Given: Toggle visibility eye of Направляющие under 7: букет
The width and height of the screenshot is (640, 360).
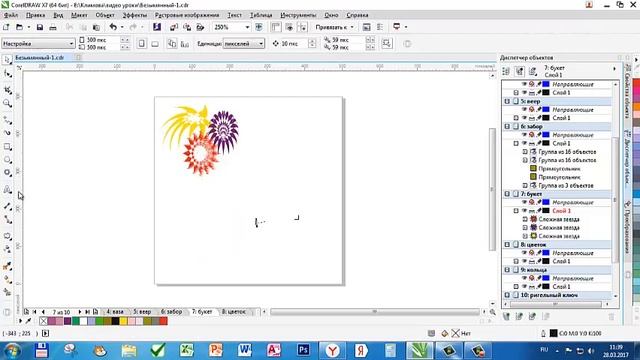Looking at the screenshot, I should 524,202.
